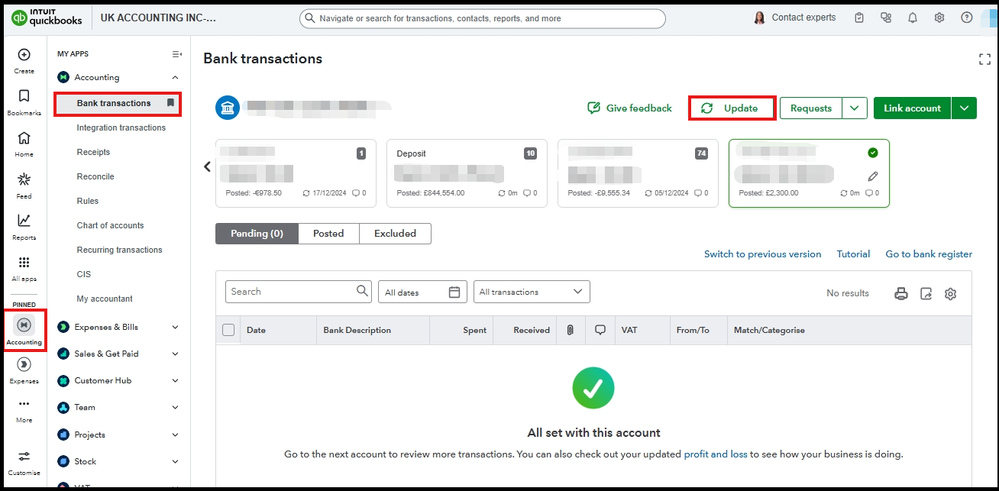Open the Feed icon
Image resolution: width=999 pixels, height=491 pixels.
24,180
